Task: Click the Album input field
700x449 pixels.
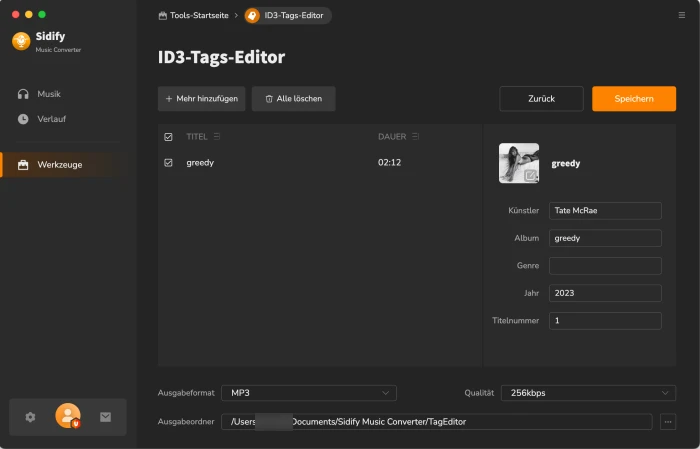Action: click(605, 238)
